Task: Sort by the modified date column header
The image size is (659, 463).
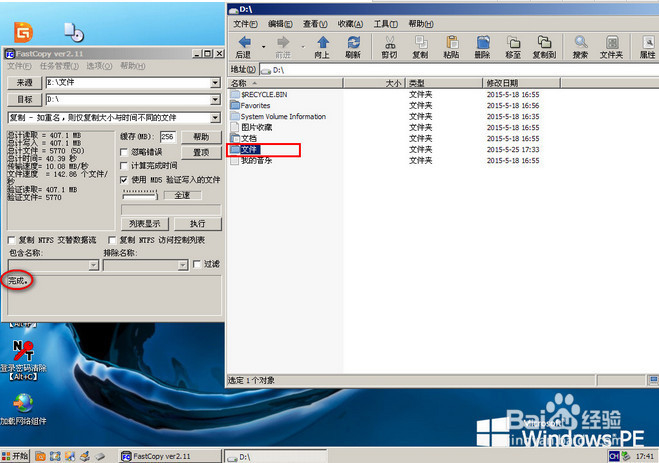Action: point(521,83)
